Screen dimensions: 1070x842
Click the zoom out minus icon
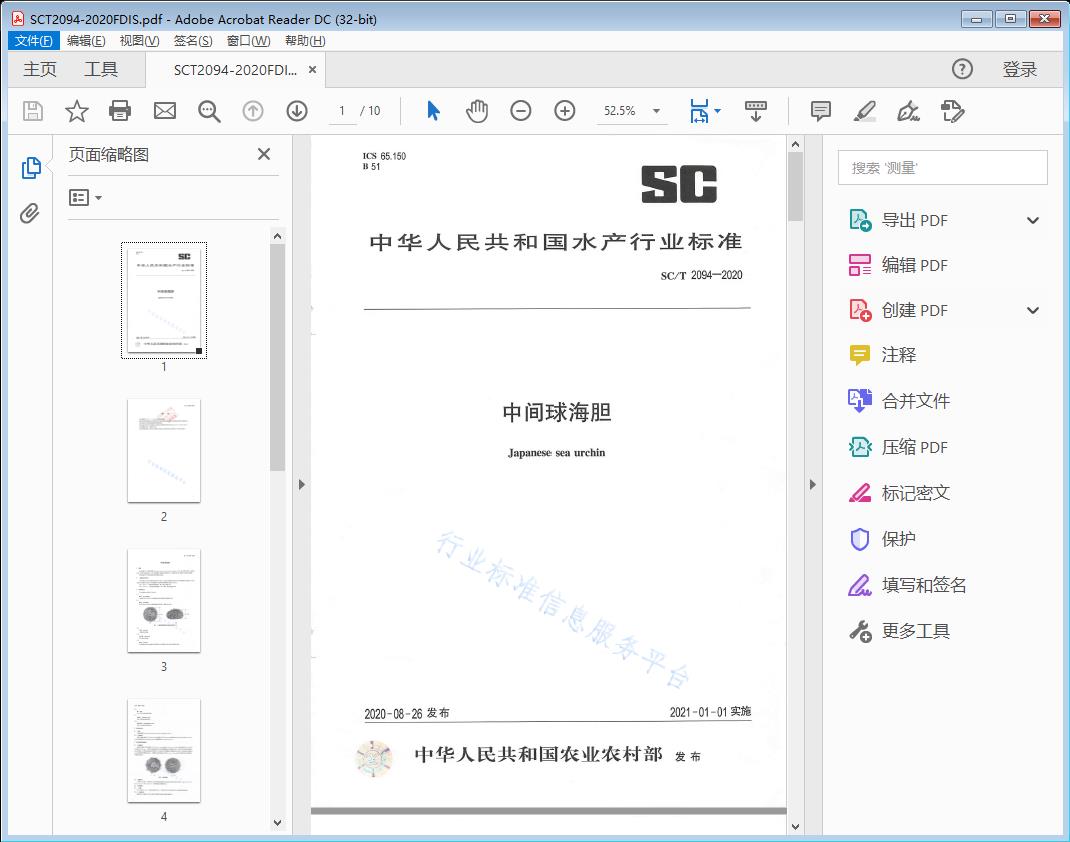[x=521, y=111]
